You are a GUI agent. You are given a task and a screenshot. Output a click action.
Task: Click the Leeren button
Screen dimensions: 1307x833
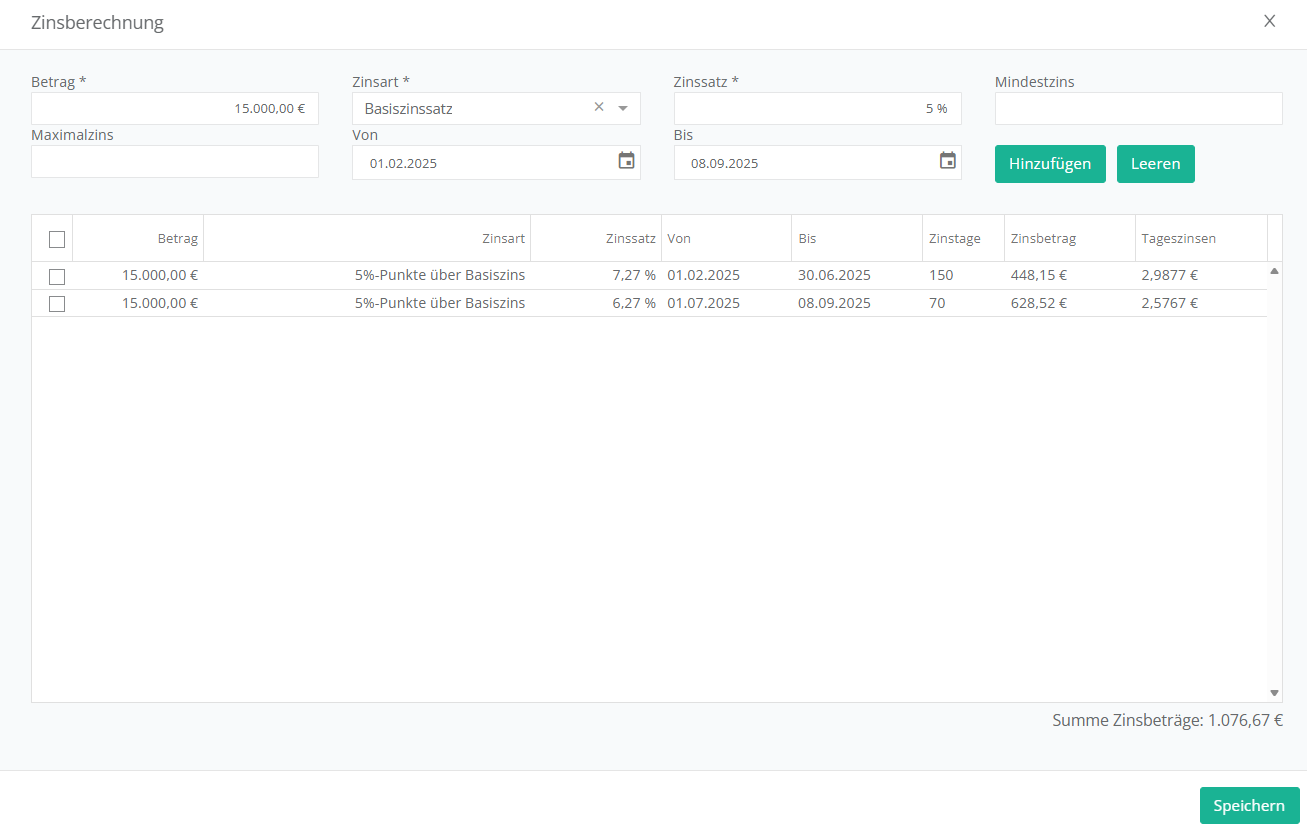coord(1155,164)
